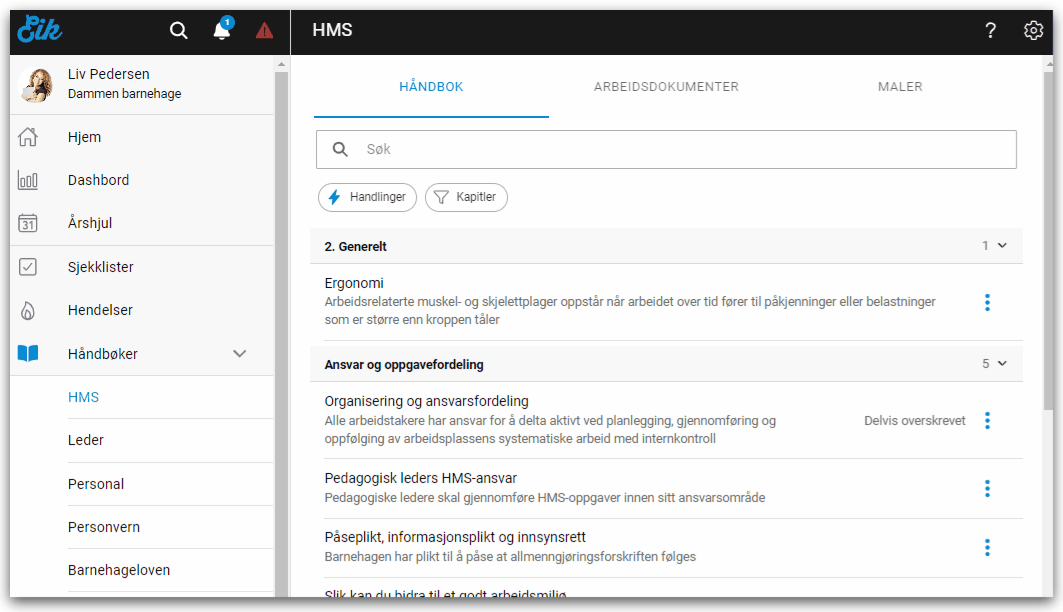The width and height of the screenshot is (1063, 612).
Task: Open settings gear icon
Action: tap(1033, 31)
